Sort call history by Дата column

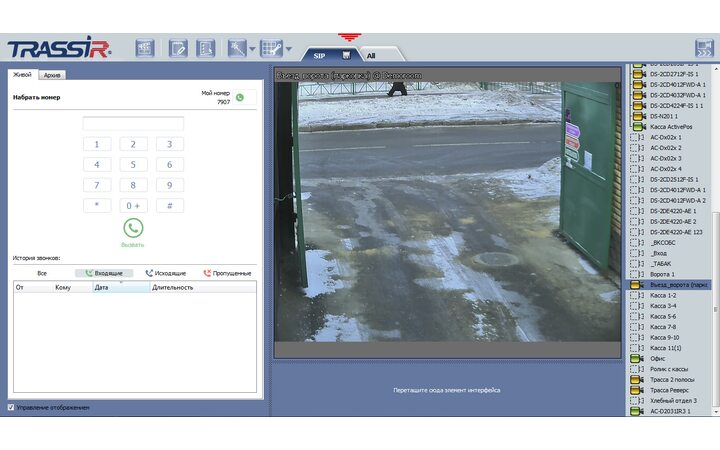pos(121,287)
